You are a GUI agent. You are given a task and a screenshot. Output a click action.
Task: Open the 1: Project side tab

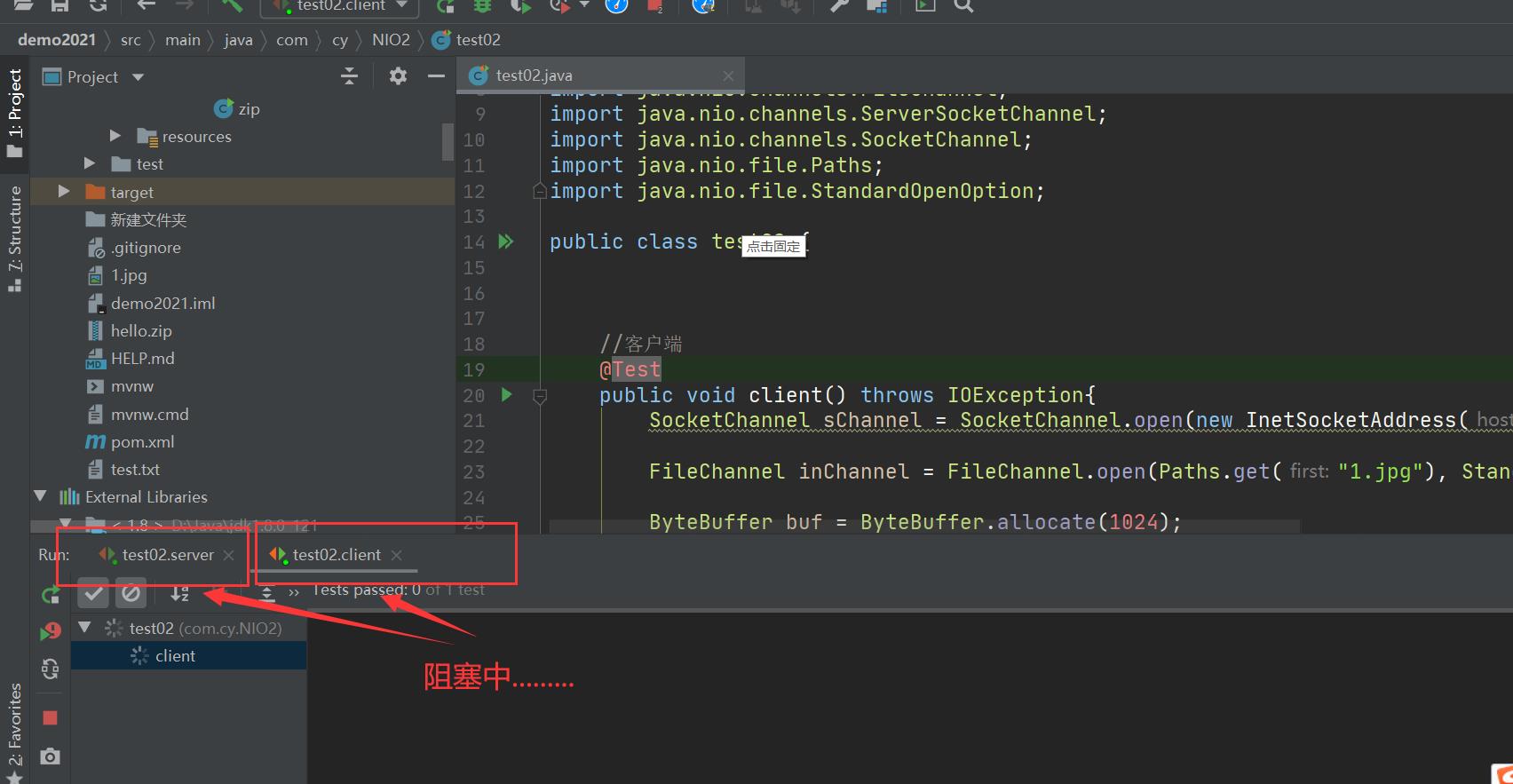(15, 113)
